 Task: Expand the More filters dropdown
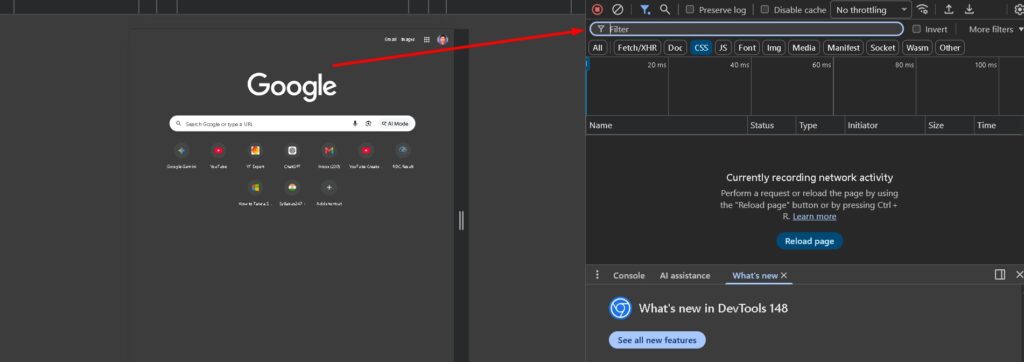[x=996, y=29]
